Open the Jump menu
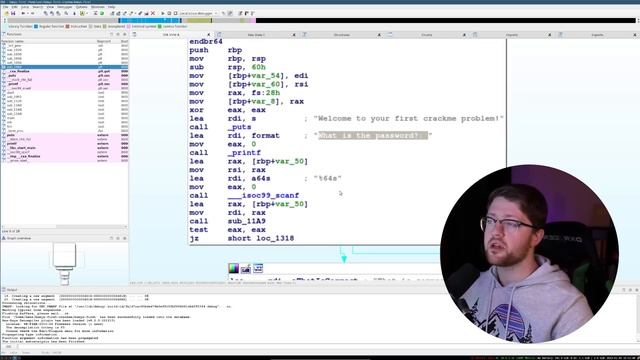Screen dimensions: 640x360 pyautogui.click(x=25, y=7)
